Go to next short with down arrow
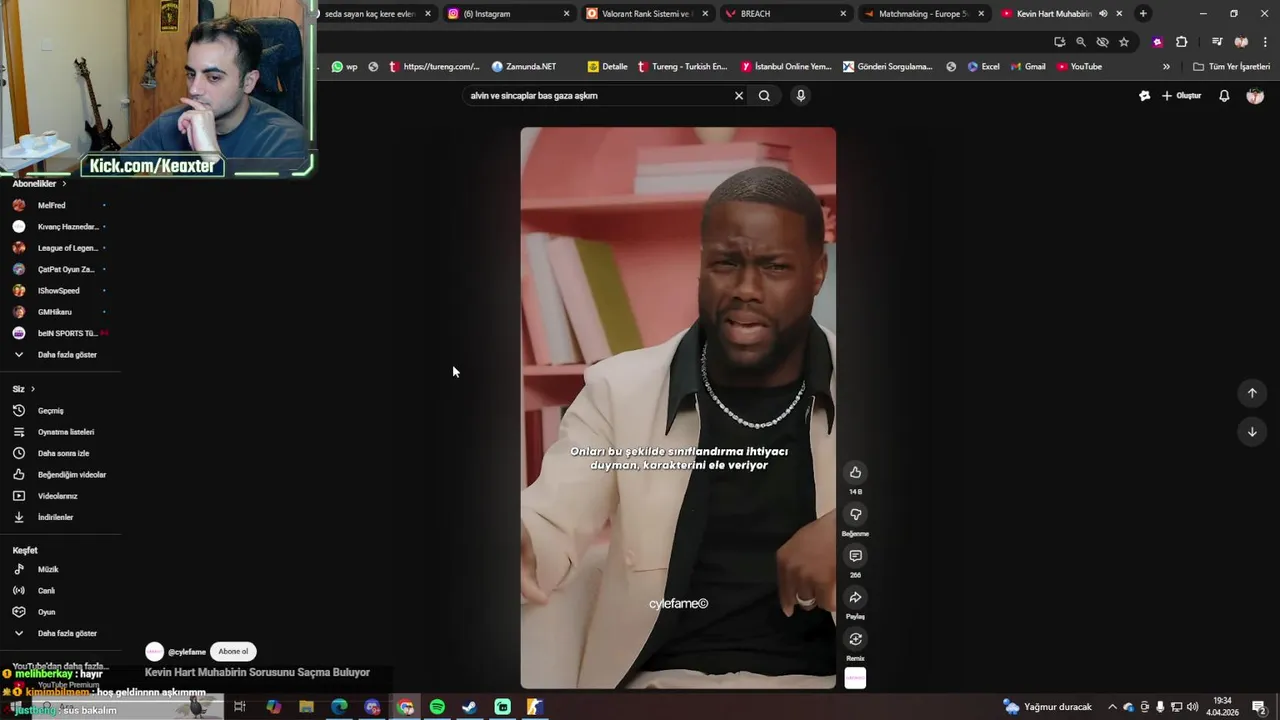Image resolution: width=1280 pixels, height=720 pixels. pos(1252,432)
